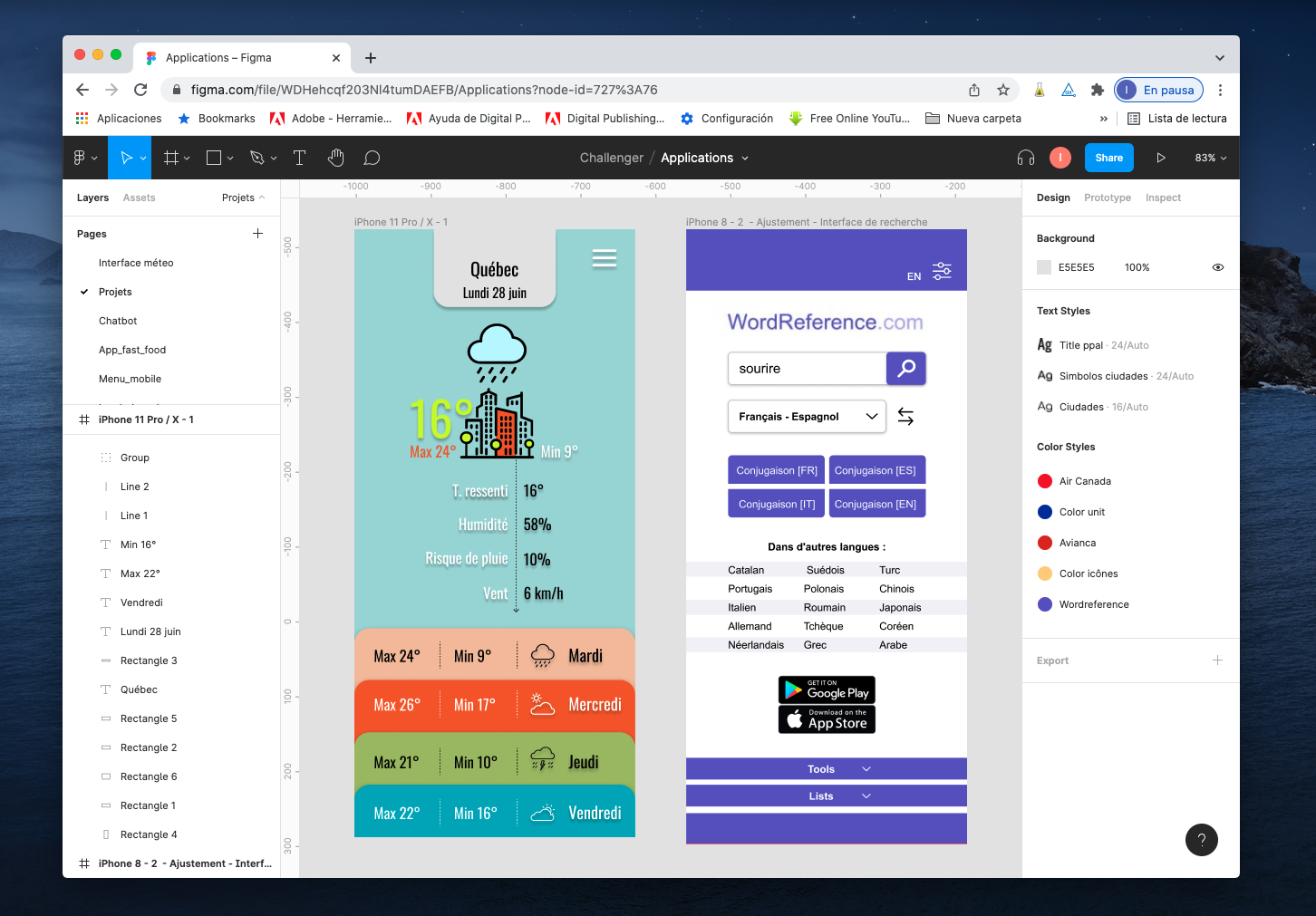Activate the Hand tool
1316x916 pixels.
336,158
